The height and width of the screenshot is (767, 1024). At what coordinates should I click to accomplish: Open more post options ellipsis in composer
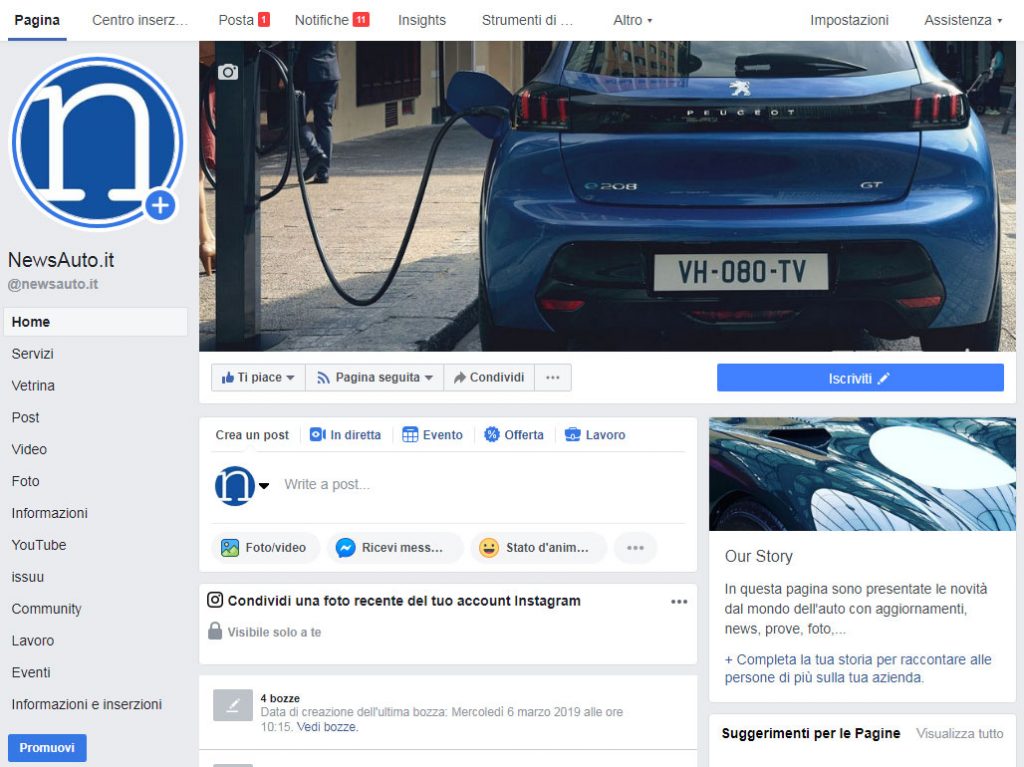tap(635, 547)
